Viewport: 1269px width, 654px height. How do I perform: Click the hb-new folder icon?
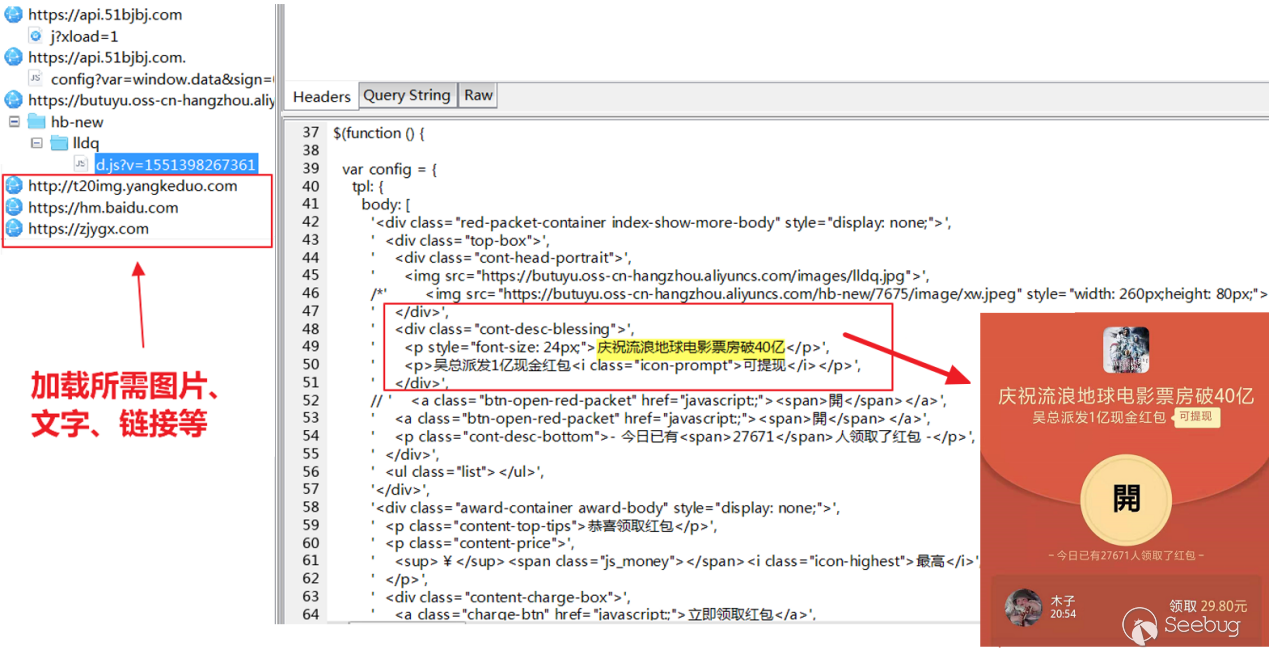(37, 122)
